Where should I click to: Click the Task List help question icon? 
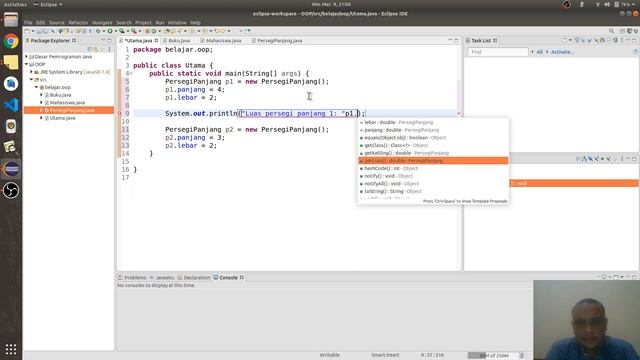click(x=635, y=52)
